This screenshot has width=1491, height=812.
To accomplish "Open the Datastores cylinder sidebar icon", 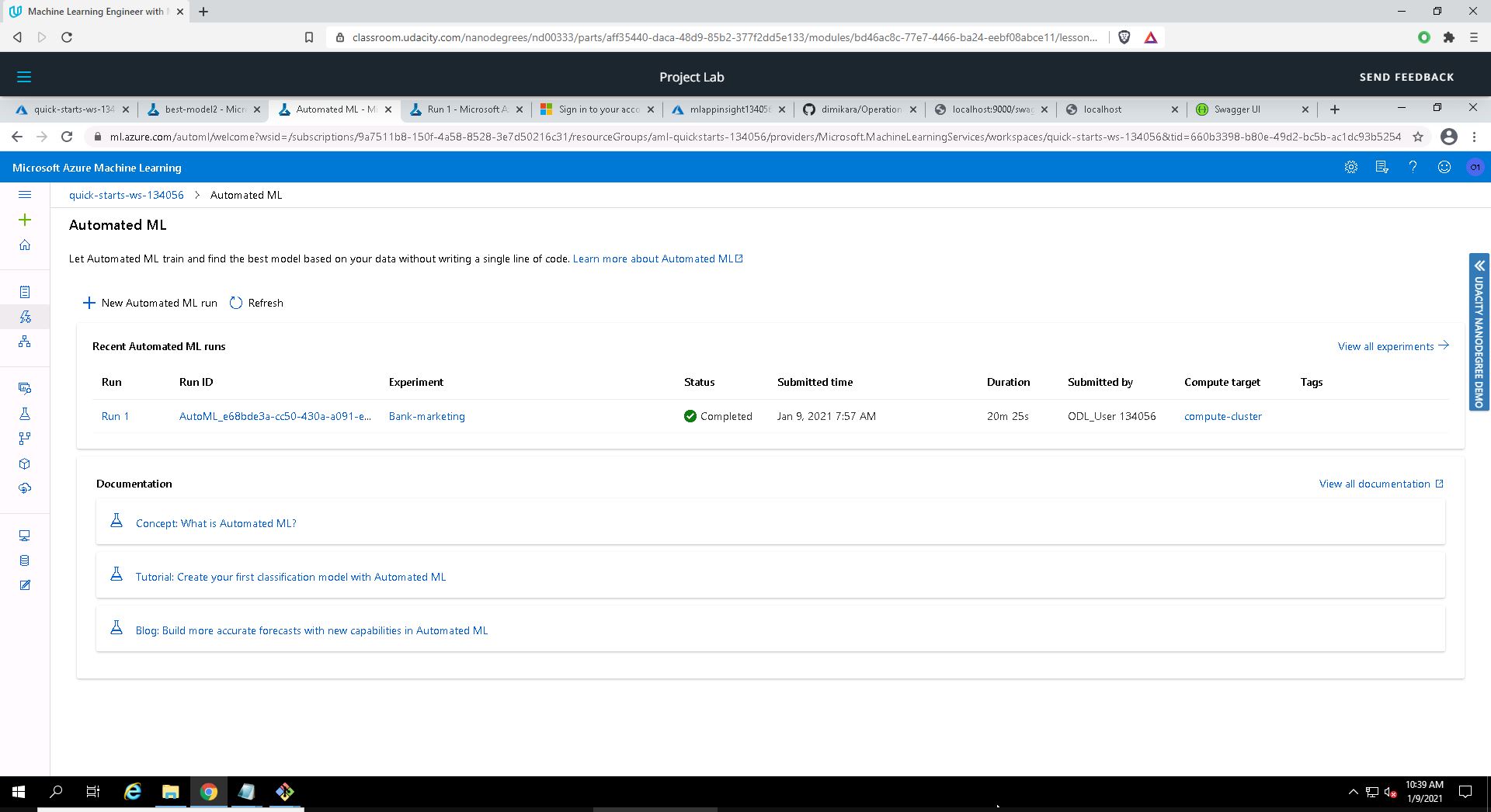I will pyautogui.click(x=25, y=560).
